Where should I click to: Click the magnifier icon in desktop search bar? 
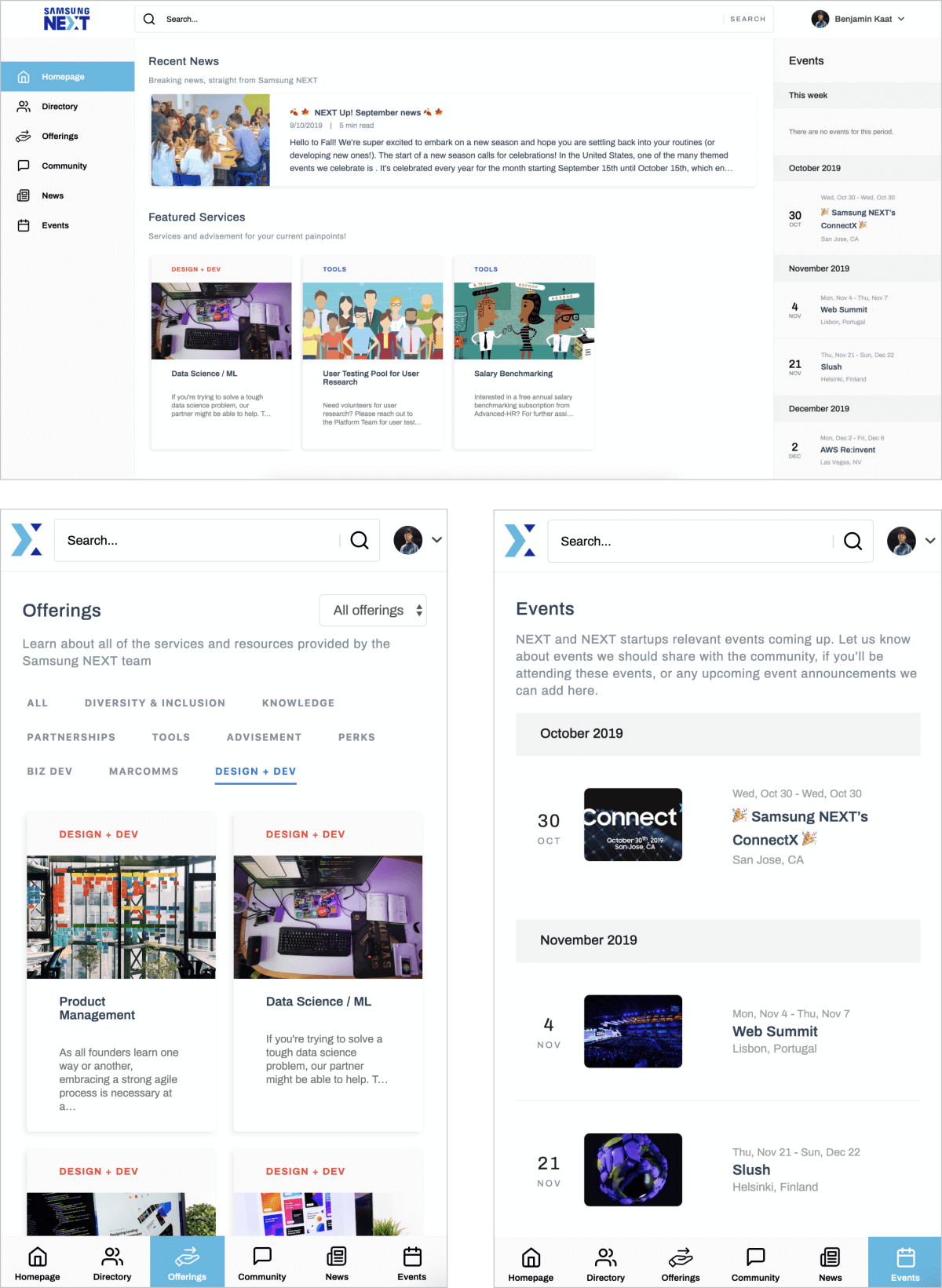[x=149, y=19]
